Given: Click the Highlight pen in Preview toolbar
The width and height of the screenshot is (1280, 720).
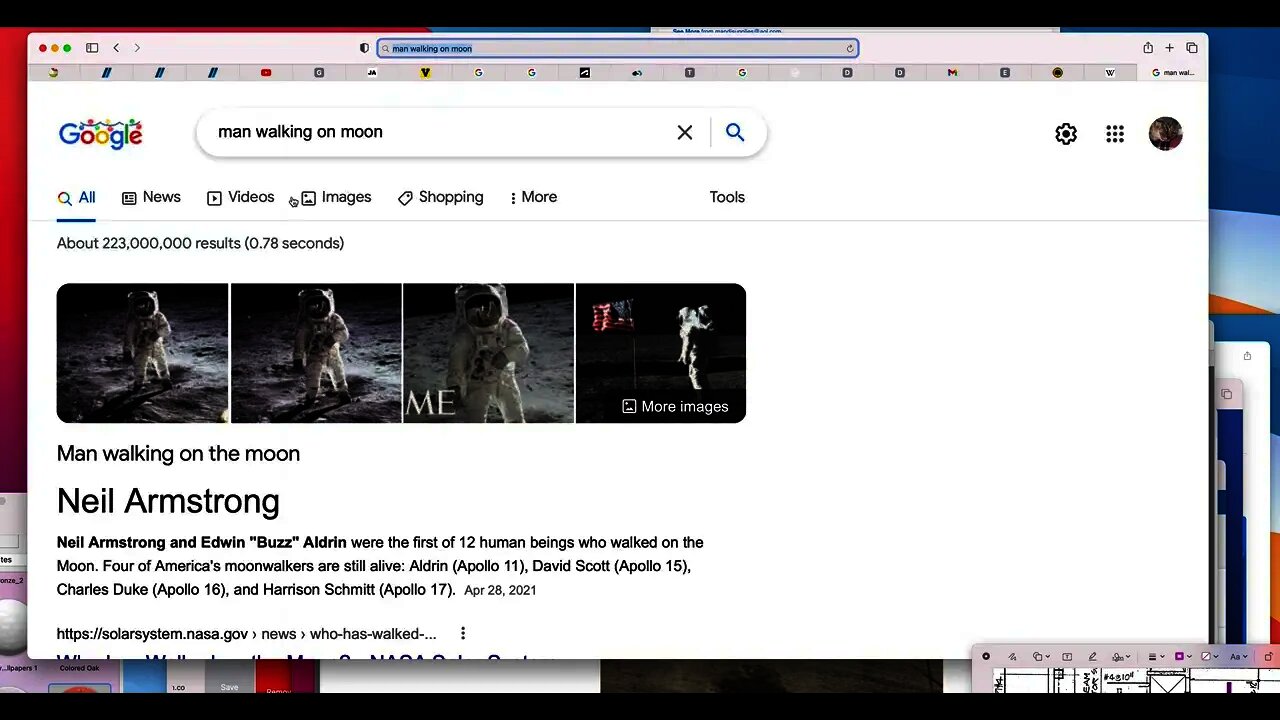Looking at the screenshot, I should pyautogui.click(x=1093, y=657).
